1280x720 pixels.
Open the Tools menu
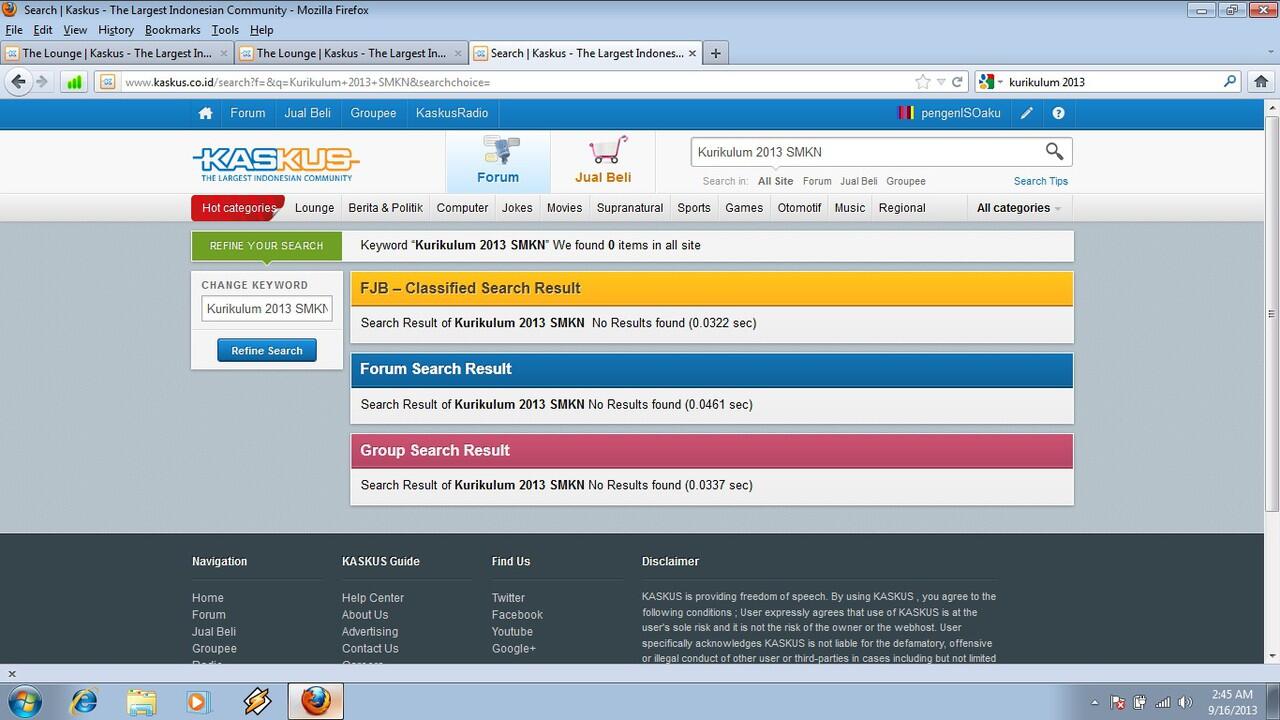point(225,30)
